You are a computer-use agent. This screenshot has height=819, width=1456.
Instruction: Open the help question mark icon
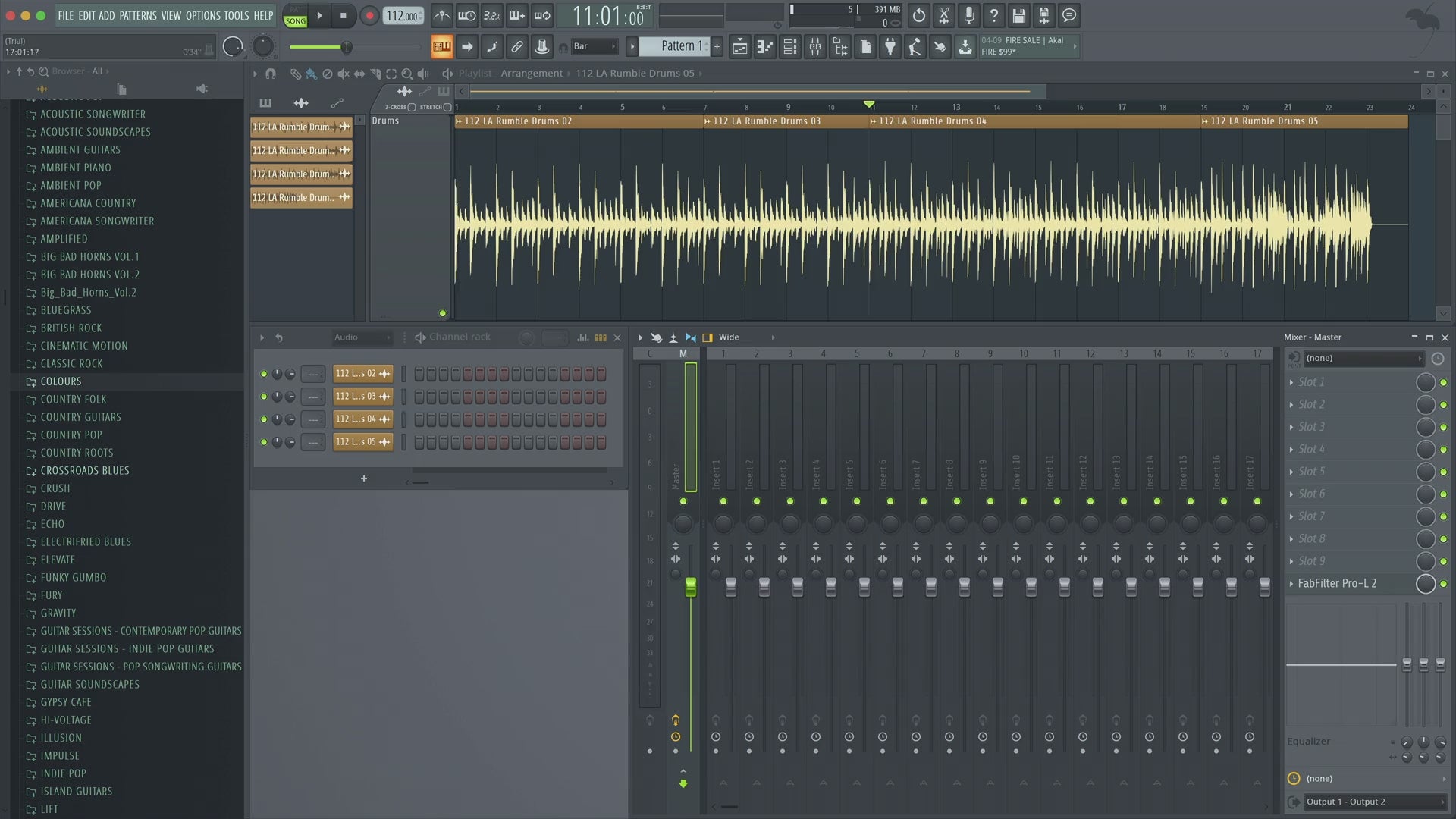coord(993,15)
